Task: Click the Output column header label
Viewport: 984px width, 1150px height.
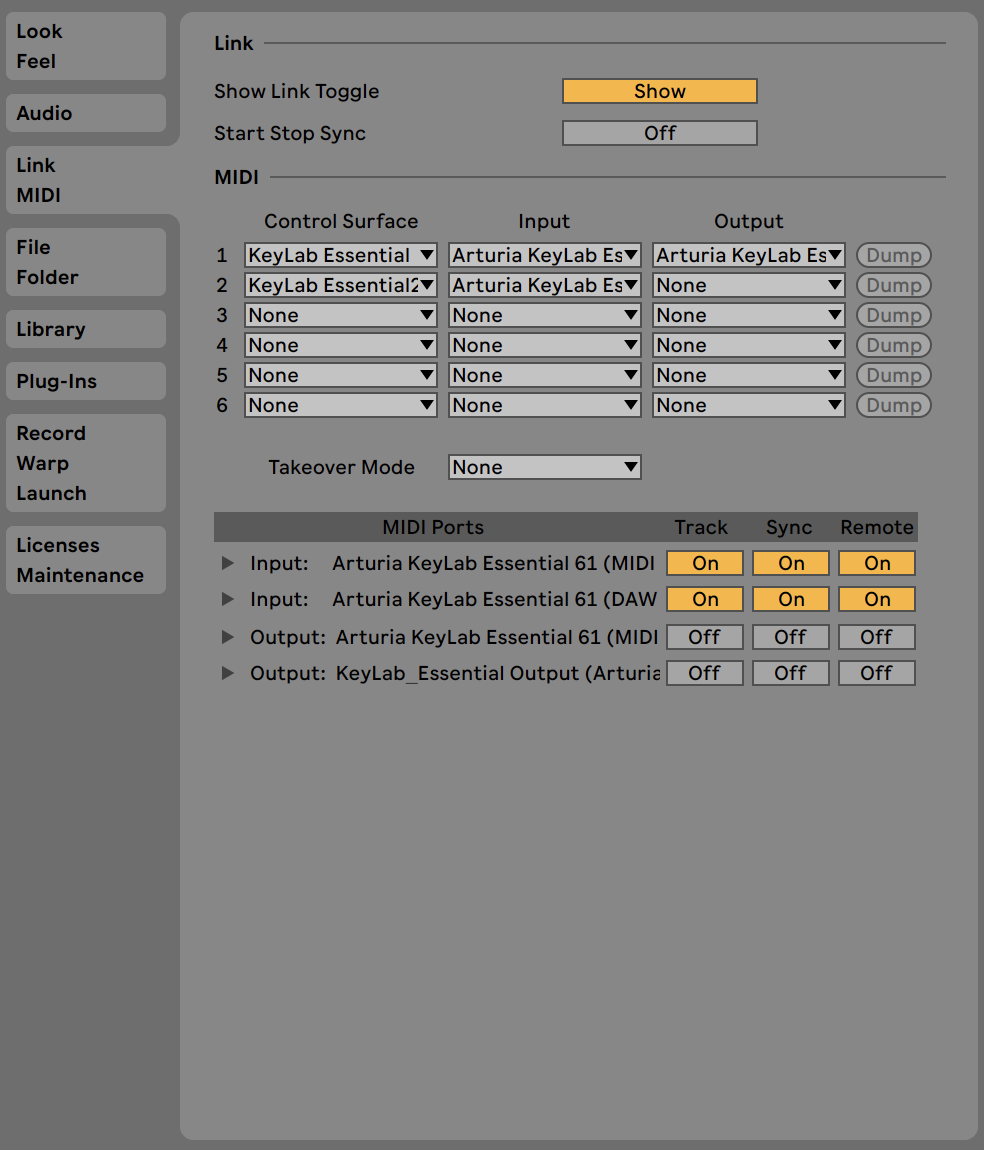Action: (x=749, y=221)
